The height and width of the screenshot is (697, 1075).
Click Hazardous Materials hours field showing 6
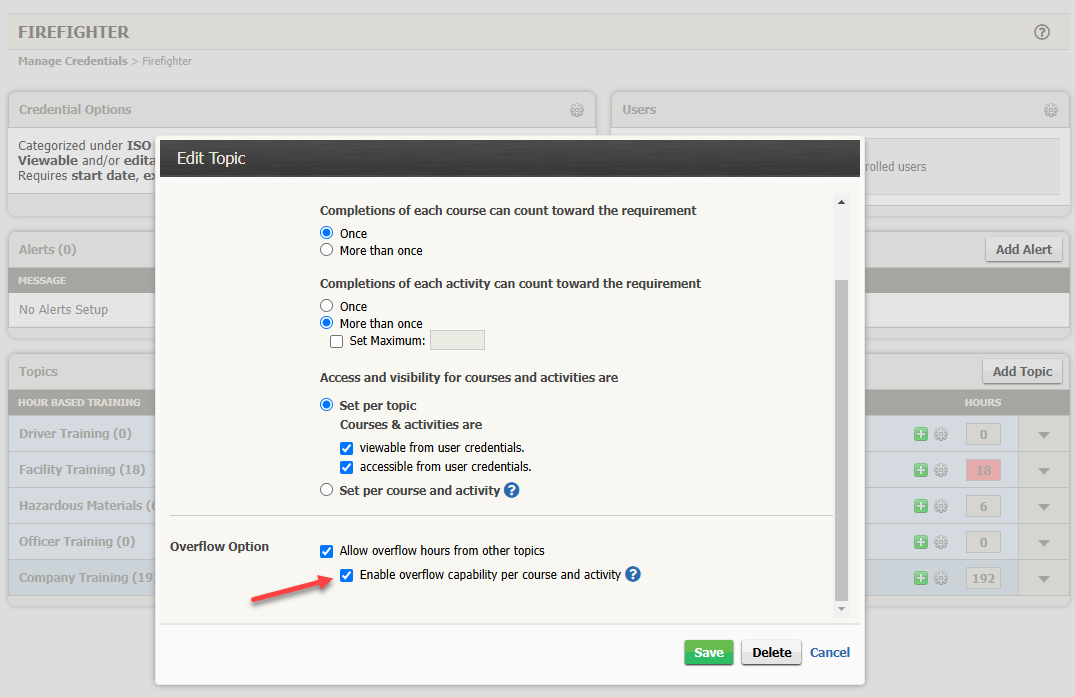coord(983,506)
